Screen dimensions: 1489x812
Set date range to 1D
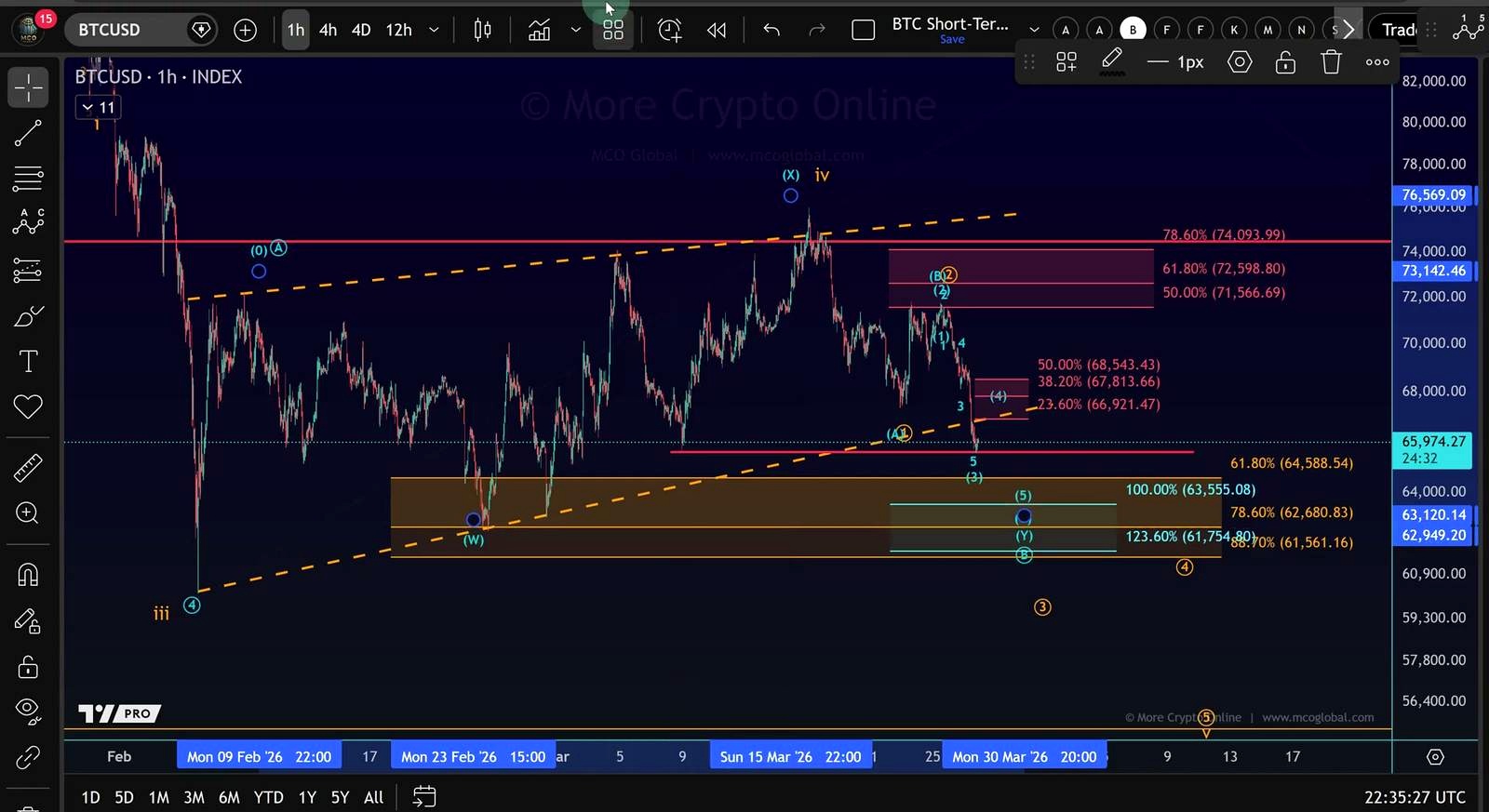(x=90, y=797)
